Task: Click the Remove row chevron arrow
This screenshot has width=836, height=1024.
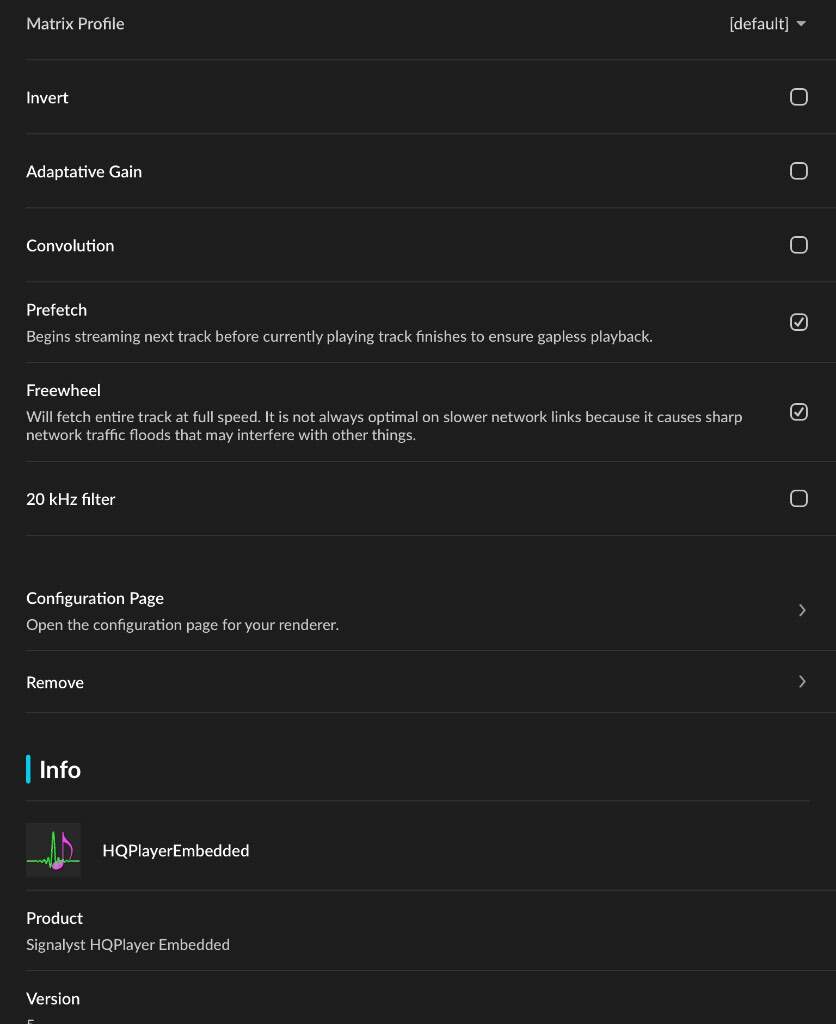Action: coord(802,682)
